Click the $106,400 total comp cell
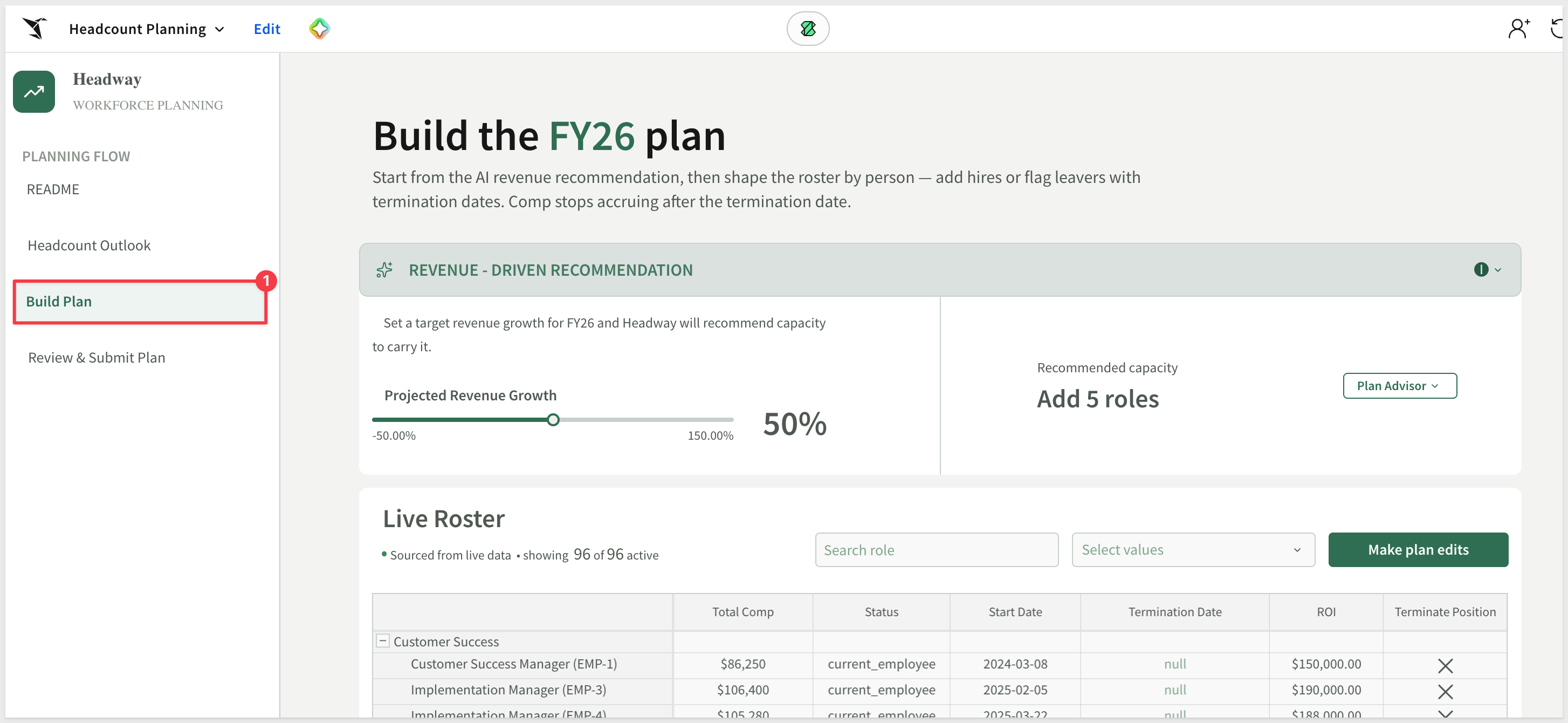The height and width of the screenshot is (723, 1568). click(742, 690)
